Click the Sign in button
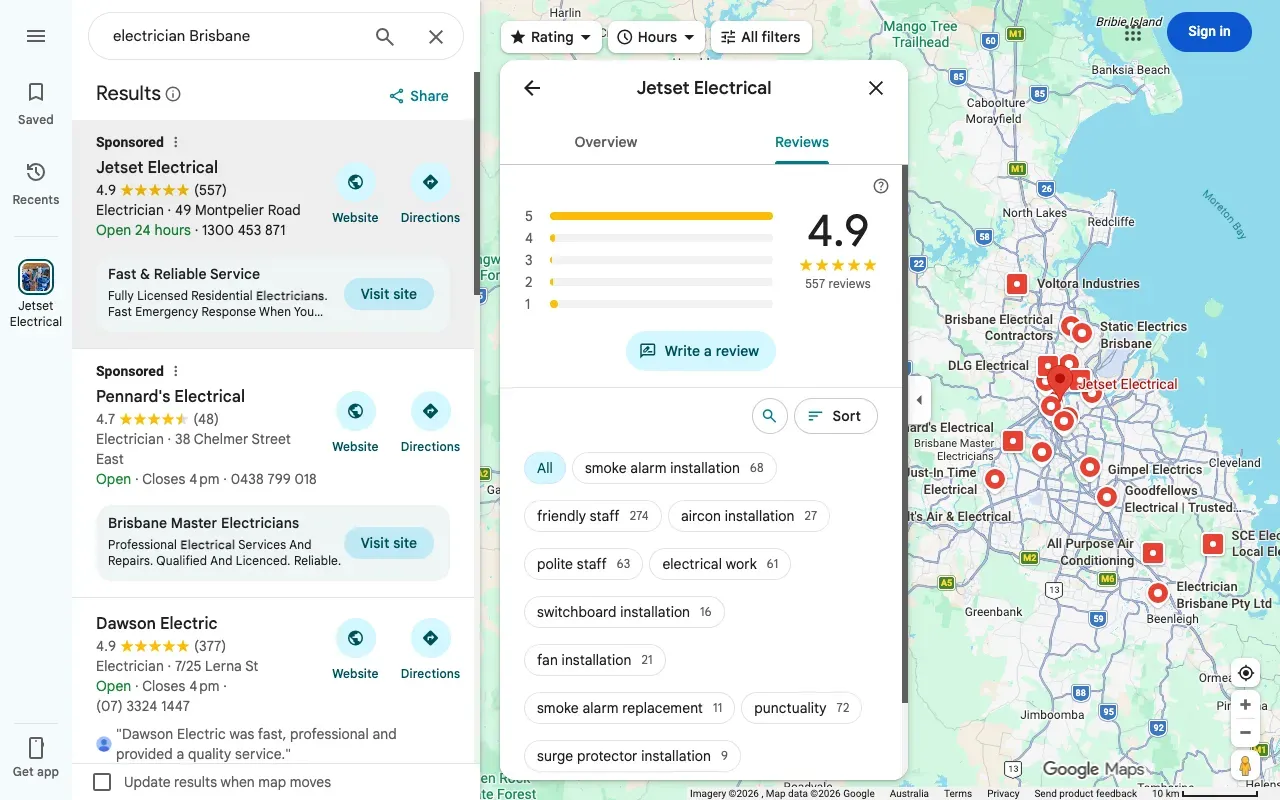The height and width of the screenshot is (800, 1280). click(x=1209, y=32)
